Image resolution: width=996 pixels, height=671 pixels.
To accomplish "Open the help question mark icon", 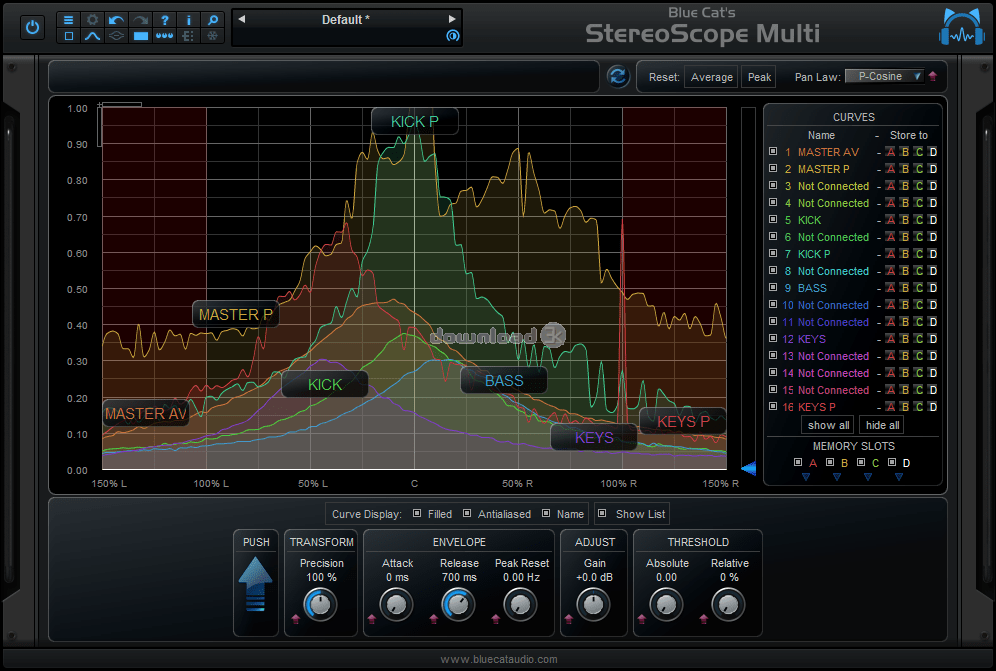I will [165, 20].
